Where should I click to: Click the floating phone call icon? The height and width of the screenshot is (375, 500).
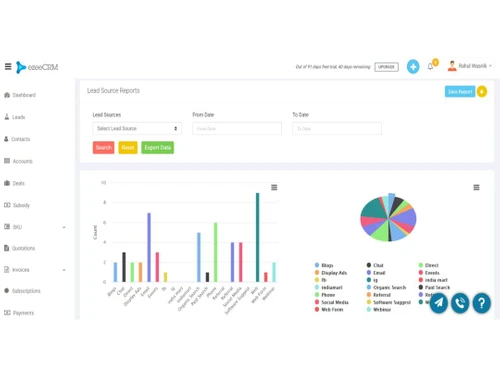point(460,303)
